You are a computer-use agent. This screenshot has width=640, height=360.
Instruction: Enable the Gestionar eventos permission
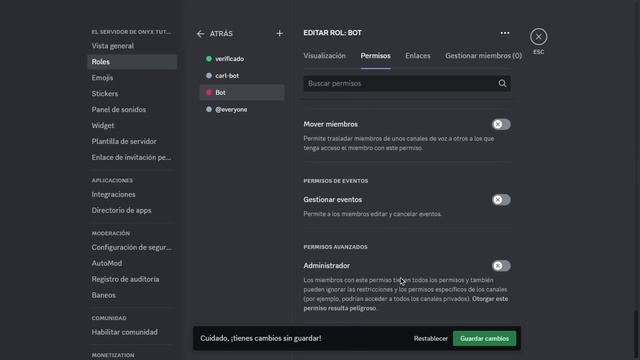501,200
